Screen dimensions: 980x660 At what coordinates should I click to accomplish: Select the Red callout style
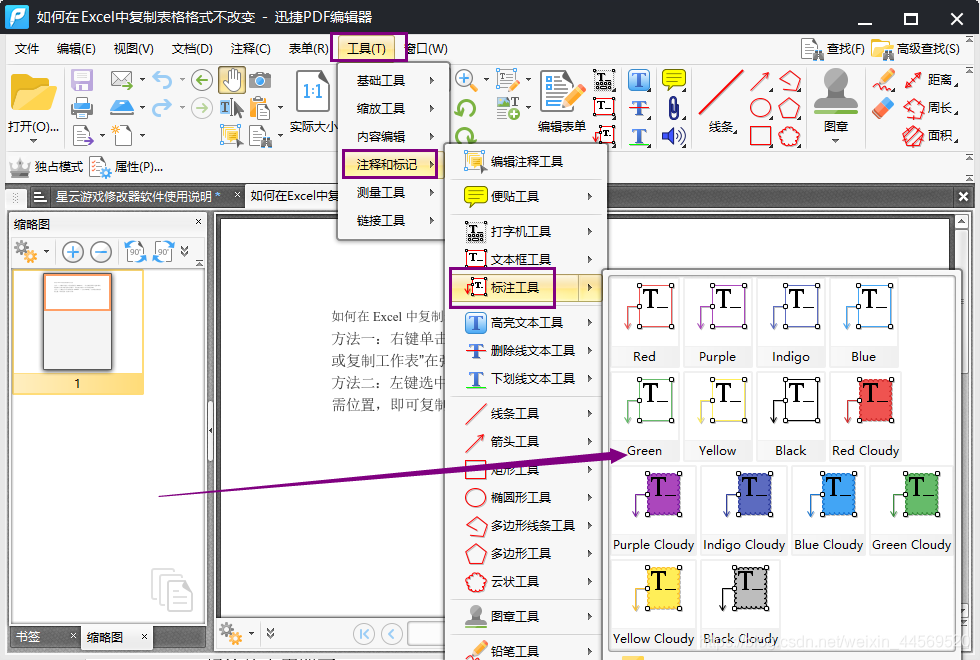pos(644,322)
